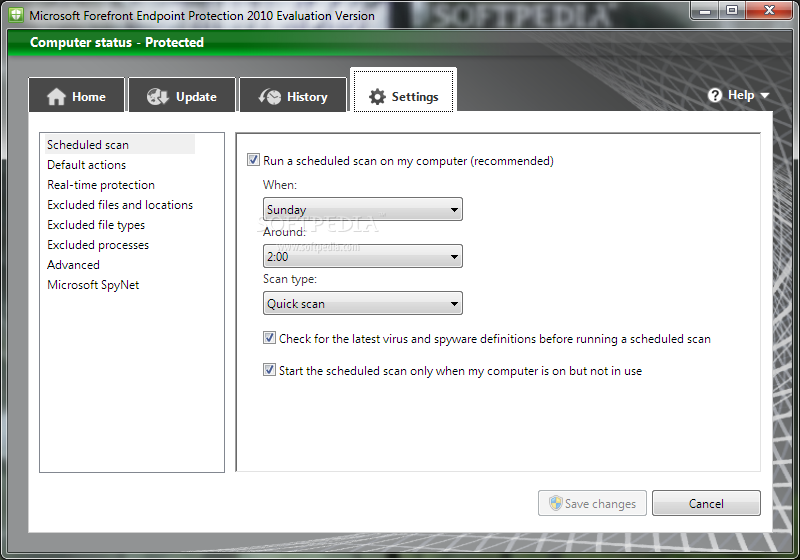Click the Settings tab gear icon
800x560 pixels.
(377, 96)
